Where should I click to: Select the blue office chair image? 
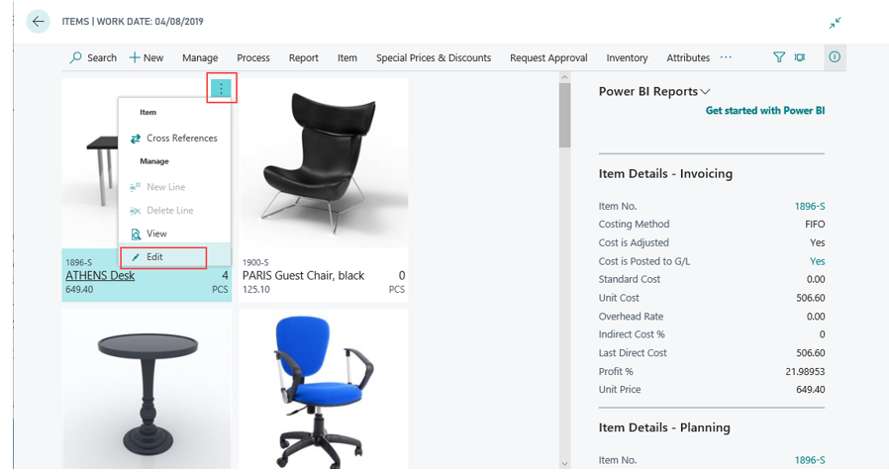[x=323, y=389]
